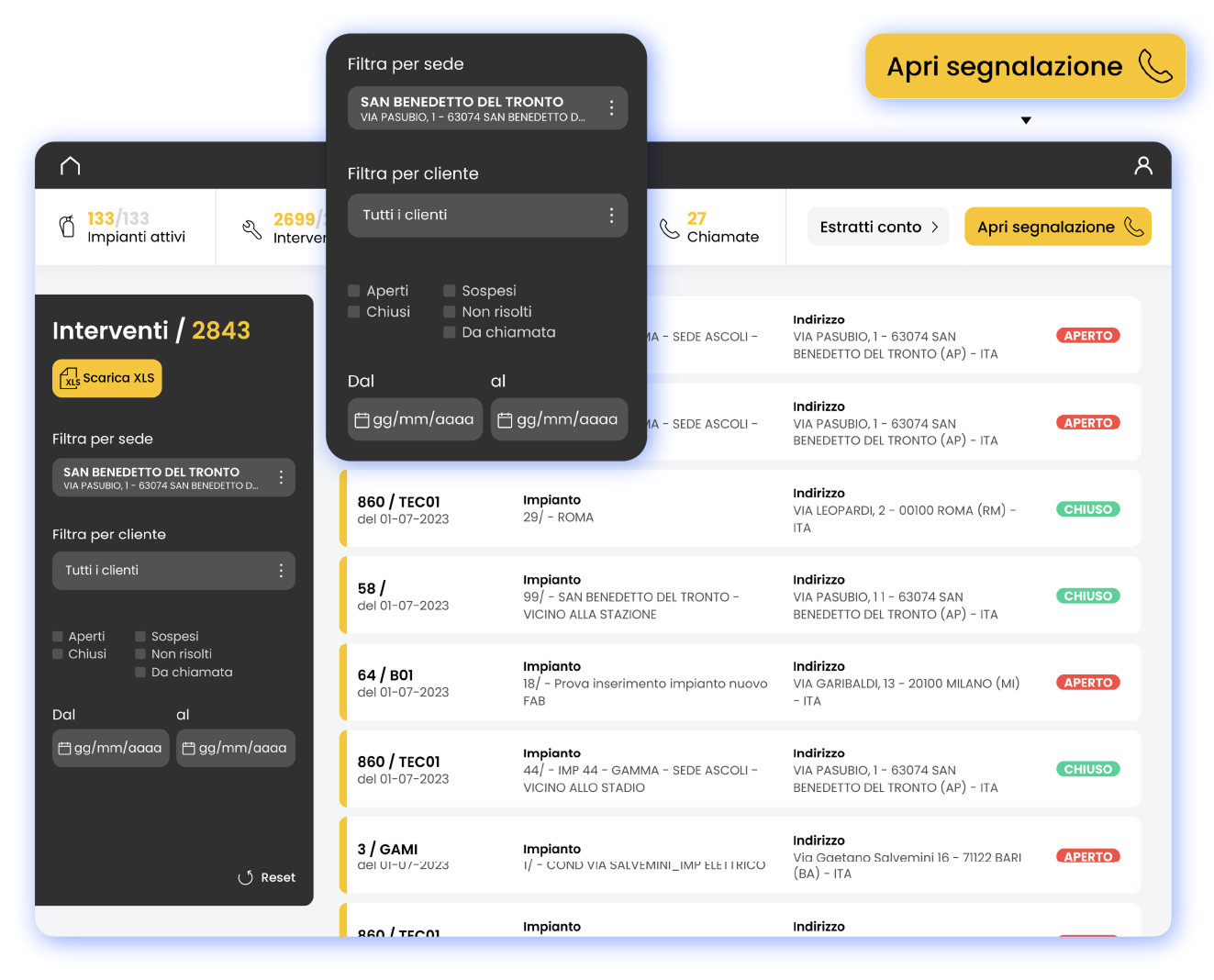Expand Tutti i clienti dropdown in popup
The height and width of the screenshot is (980, 1214).
(487, 216)
